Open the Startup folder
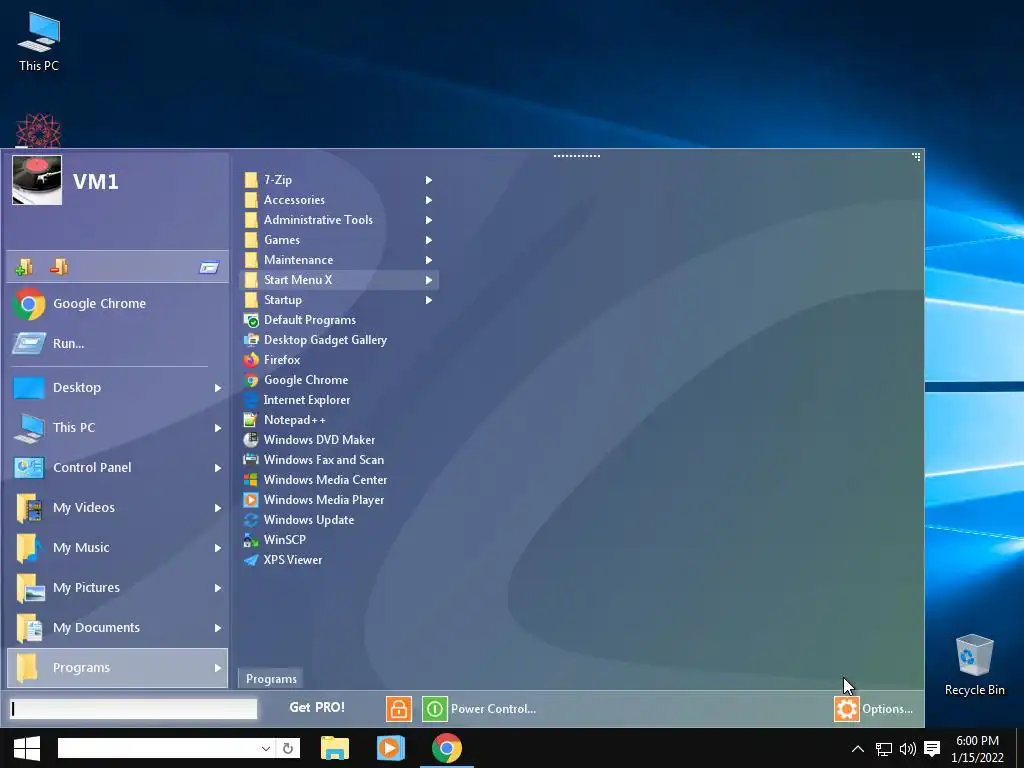Screen dimensions: 1024x768 click(x=339, y=300)
